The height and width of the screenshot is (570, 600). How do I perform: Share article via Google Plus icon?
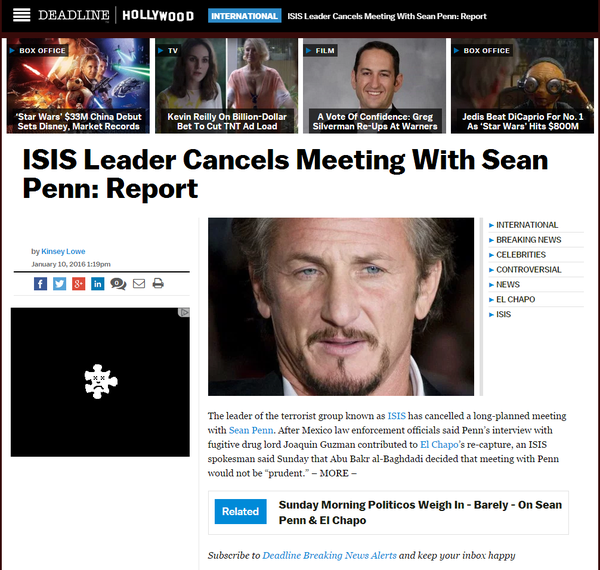click(x=78, y=284)
